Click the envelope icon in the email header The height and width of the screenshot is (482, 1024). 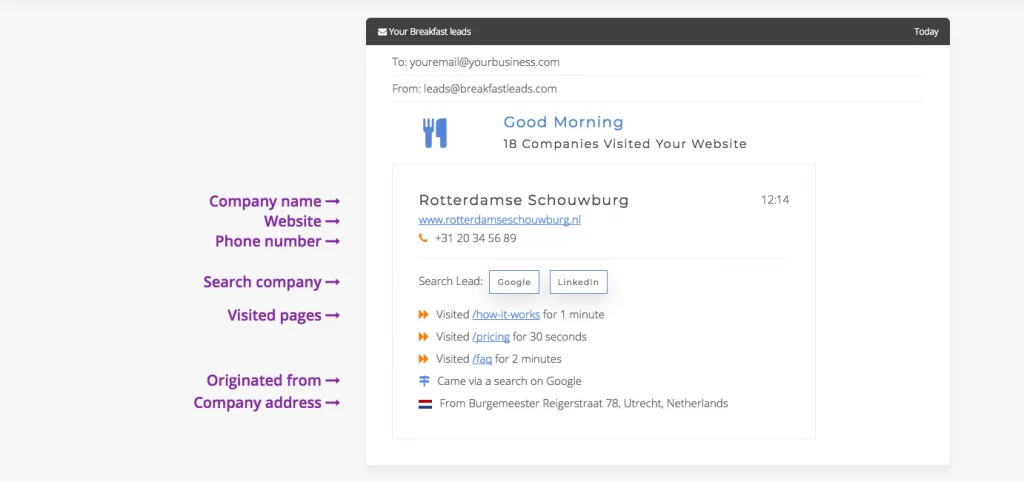[x=382, y=32]
